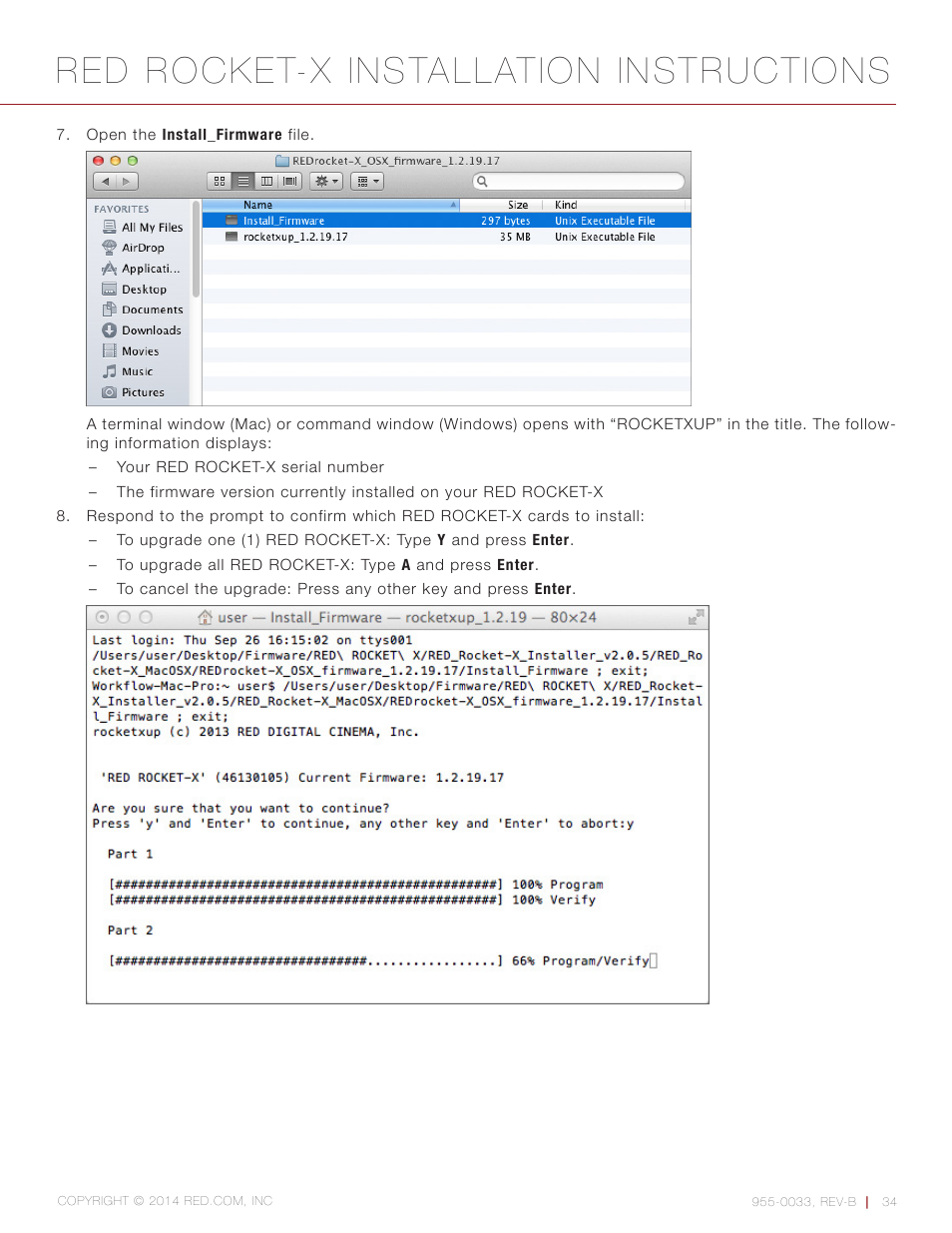Open Downloads in Finder sidebar

point(142,330)
